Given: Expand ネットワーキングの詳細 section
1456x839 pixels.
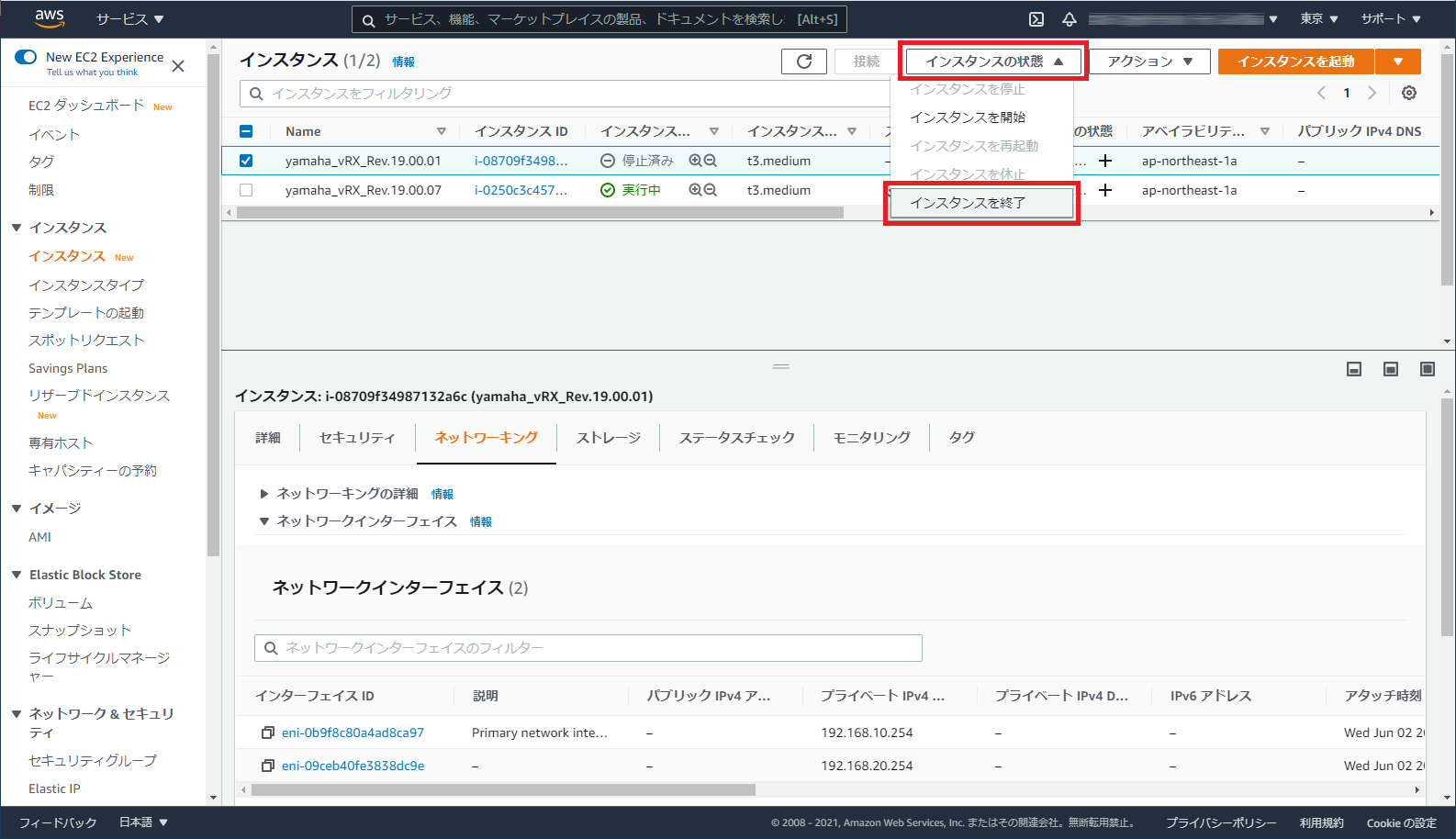Looking at the screenshot, I should 264,494.
